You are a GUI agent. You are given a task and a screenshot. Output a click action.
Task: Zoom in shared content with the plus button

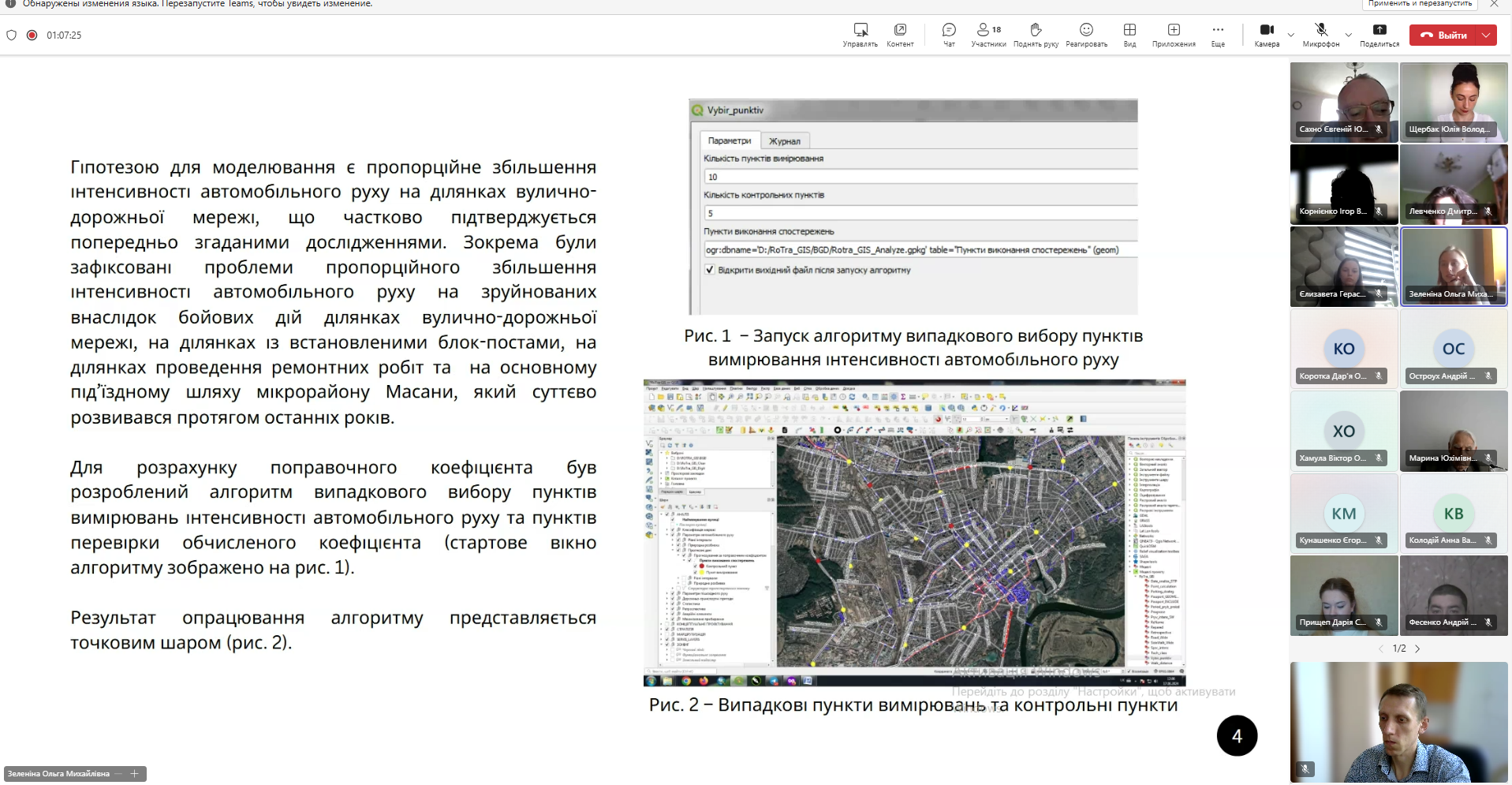134,774
